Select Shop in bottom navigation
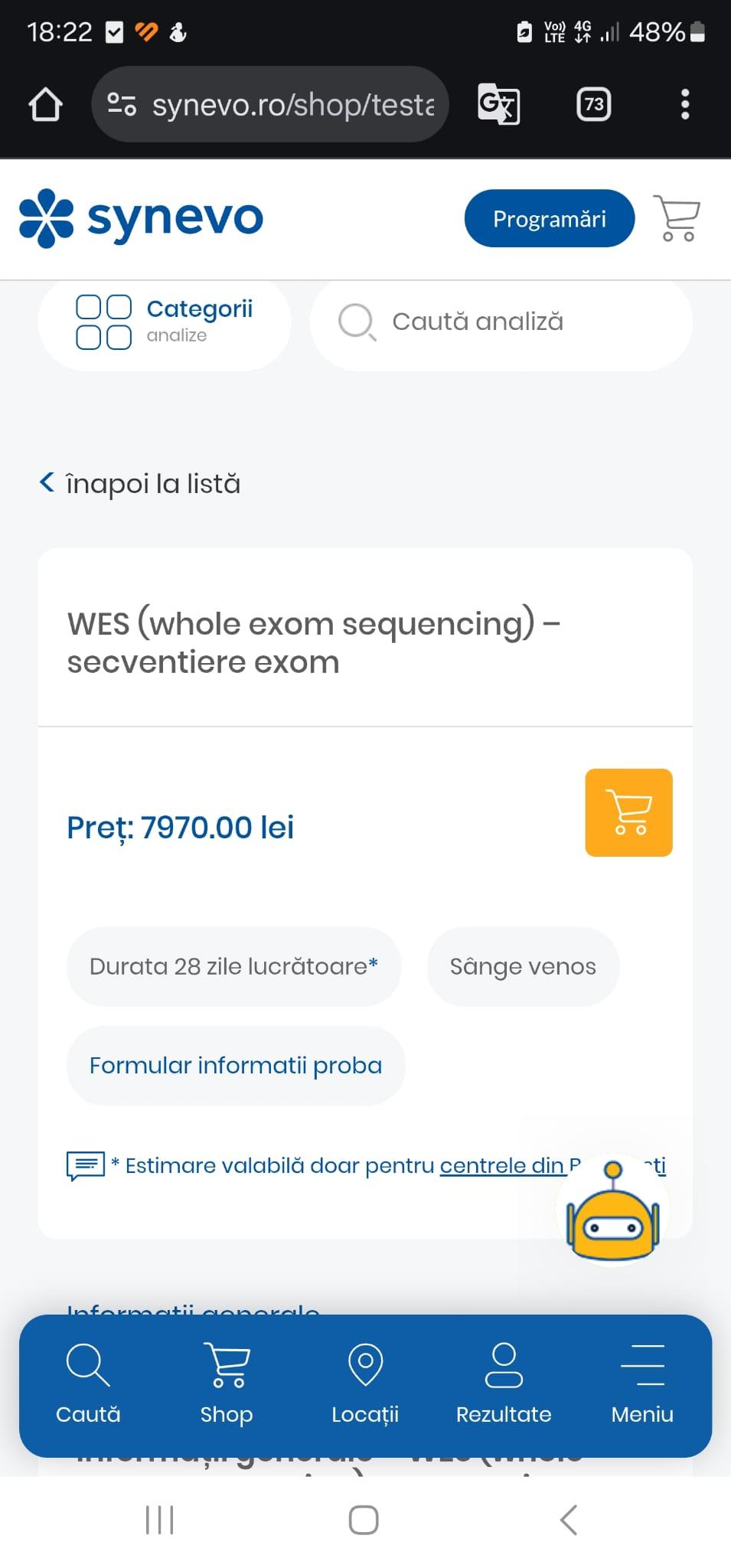The width and height of the screenshot is (731, 1568). 227,1383
